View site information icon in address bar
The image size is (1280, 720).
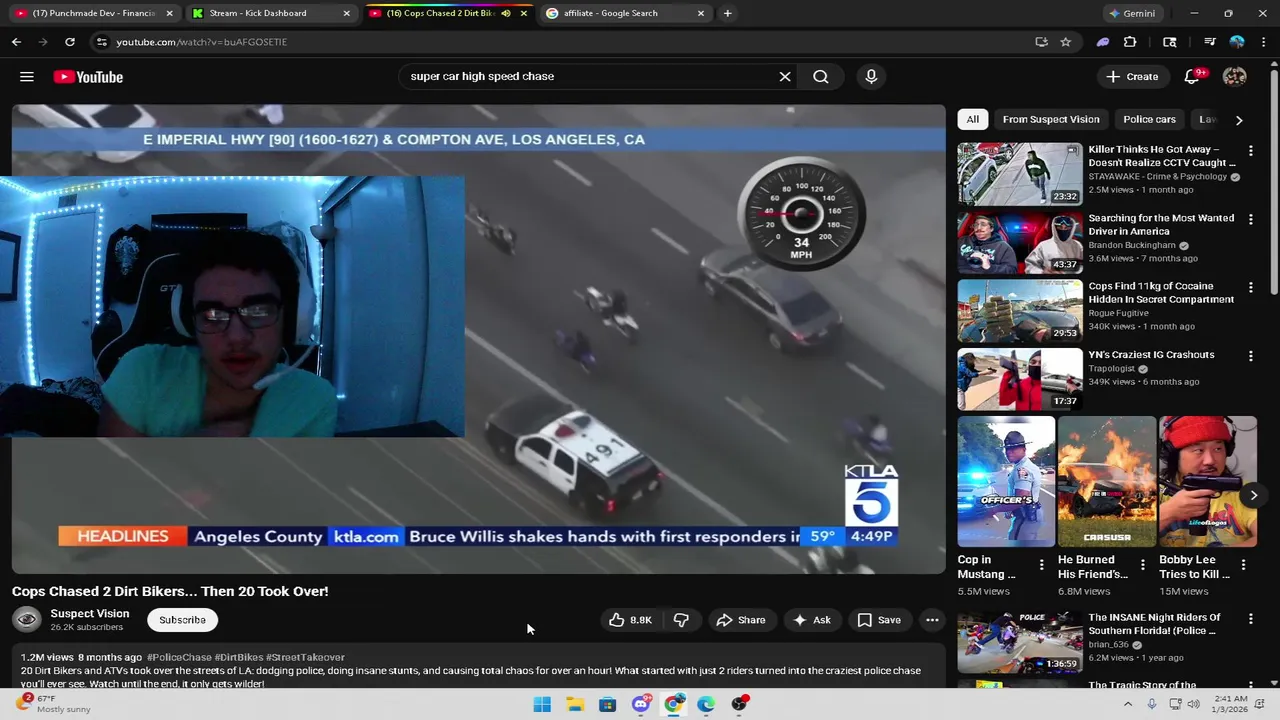point(101,42)
